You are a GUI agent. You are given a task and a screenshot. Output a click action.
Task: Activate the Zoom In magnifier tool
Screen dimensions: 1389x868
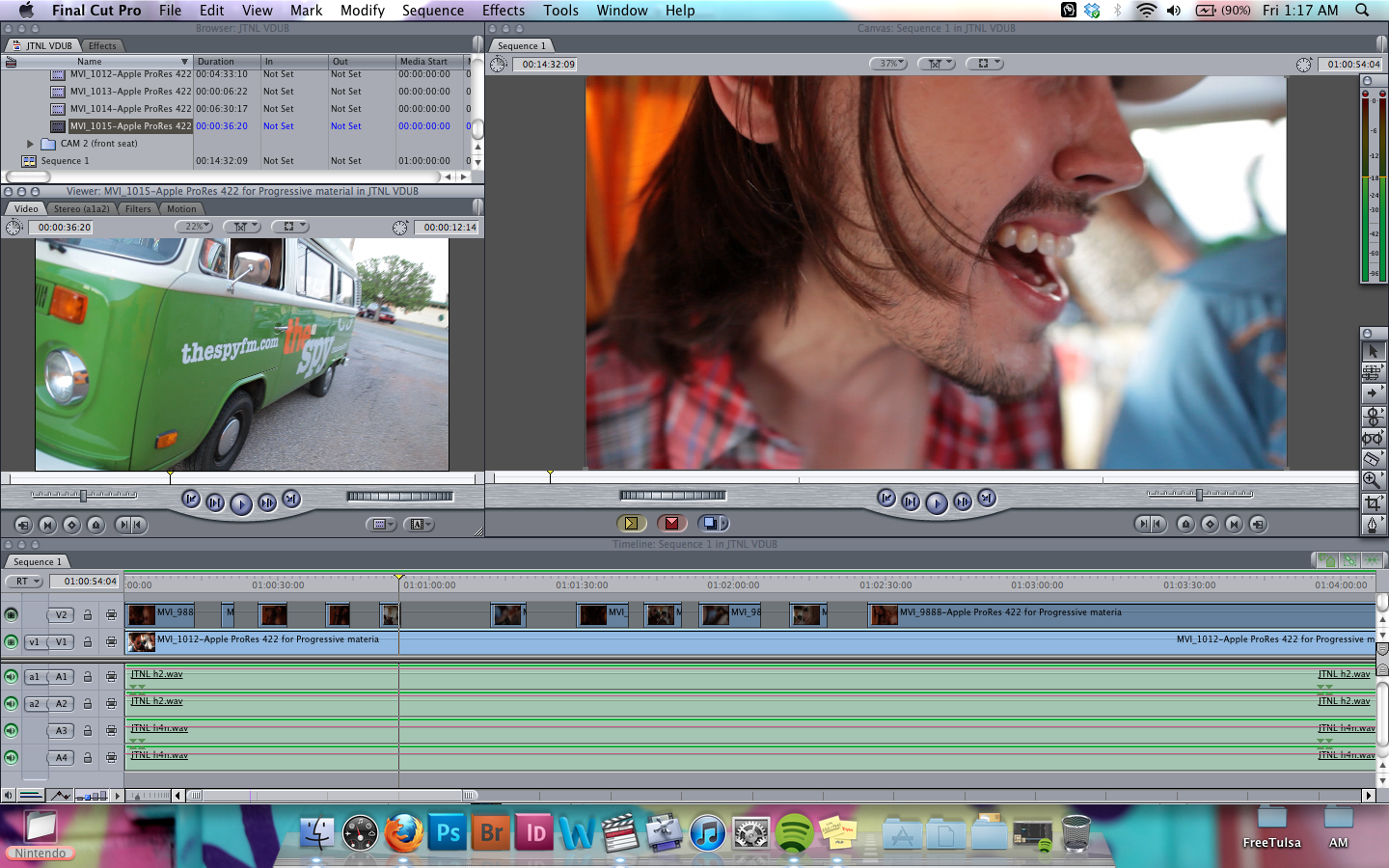[1373, 480]
